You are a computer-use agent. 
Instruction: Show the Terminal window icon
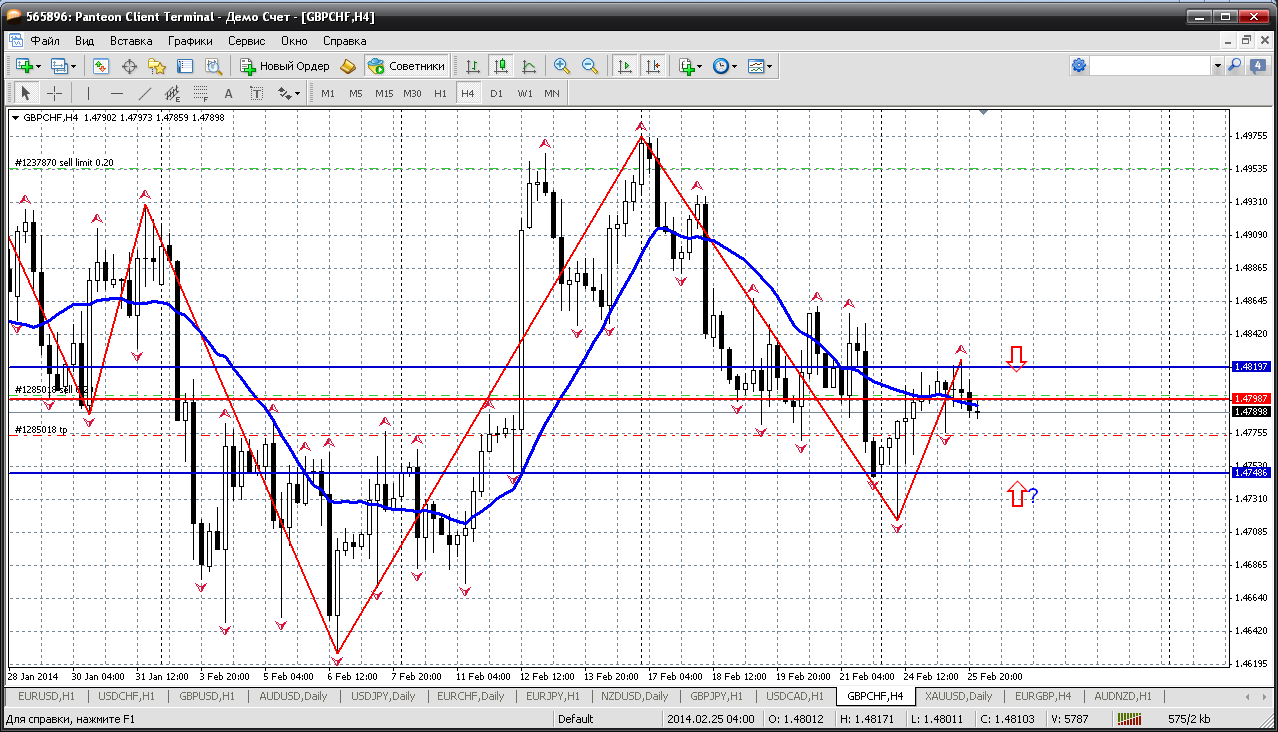(185, 66)
